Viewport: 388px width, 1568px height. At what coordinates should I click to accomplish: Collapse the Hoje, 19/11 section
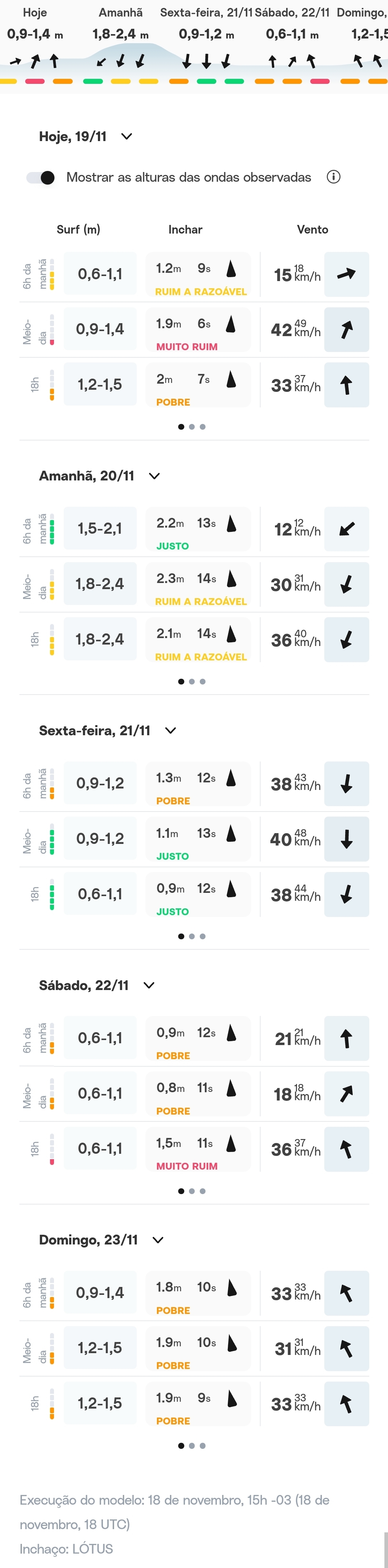coord(127,136)
